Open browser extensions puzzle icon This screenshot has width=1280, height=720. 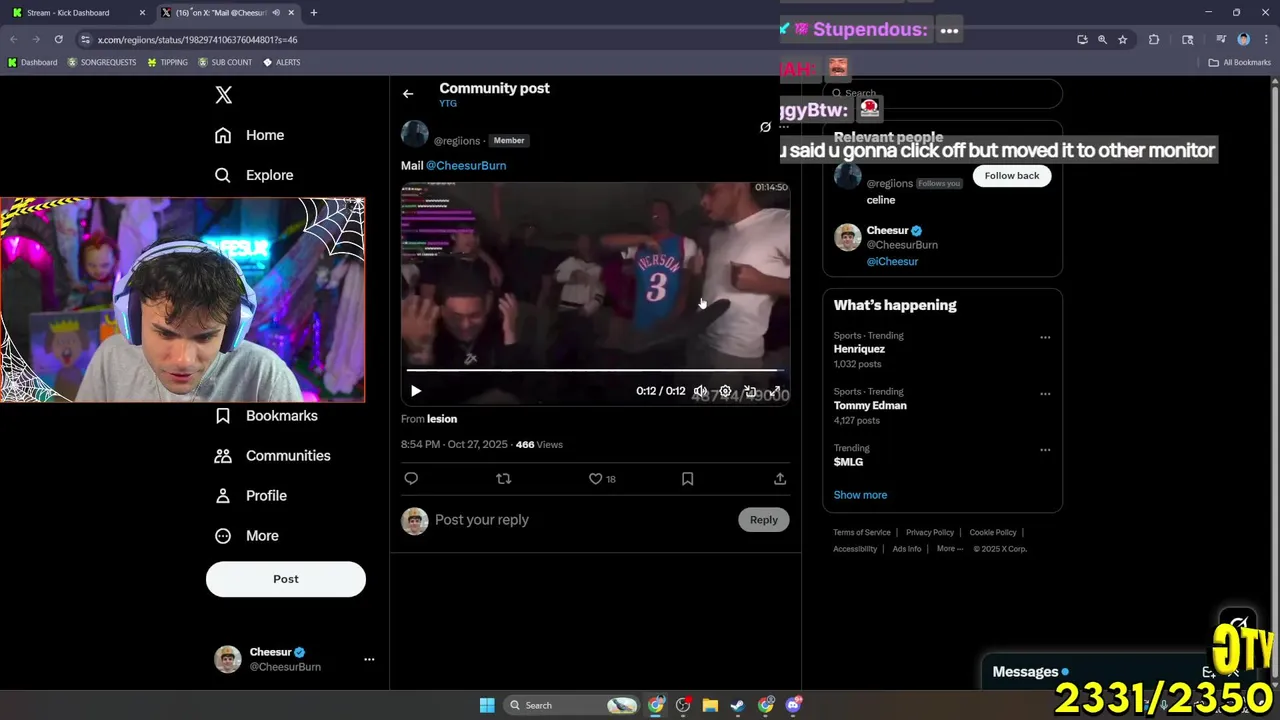coord(1154,40)
